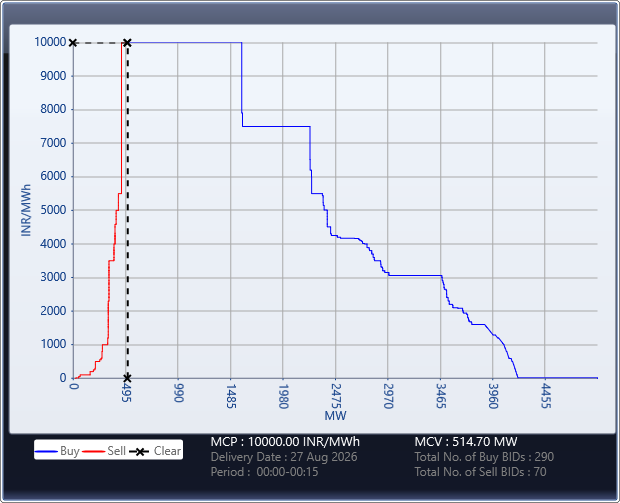Click the 1000 y-axis label
Viewport: 620px width, 503px height.
[x=53, y=344]
